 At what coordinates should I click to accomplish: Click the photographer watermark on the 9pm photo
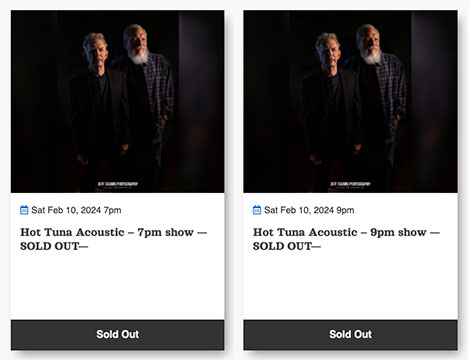point(350,185)
